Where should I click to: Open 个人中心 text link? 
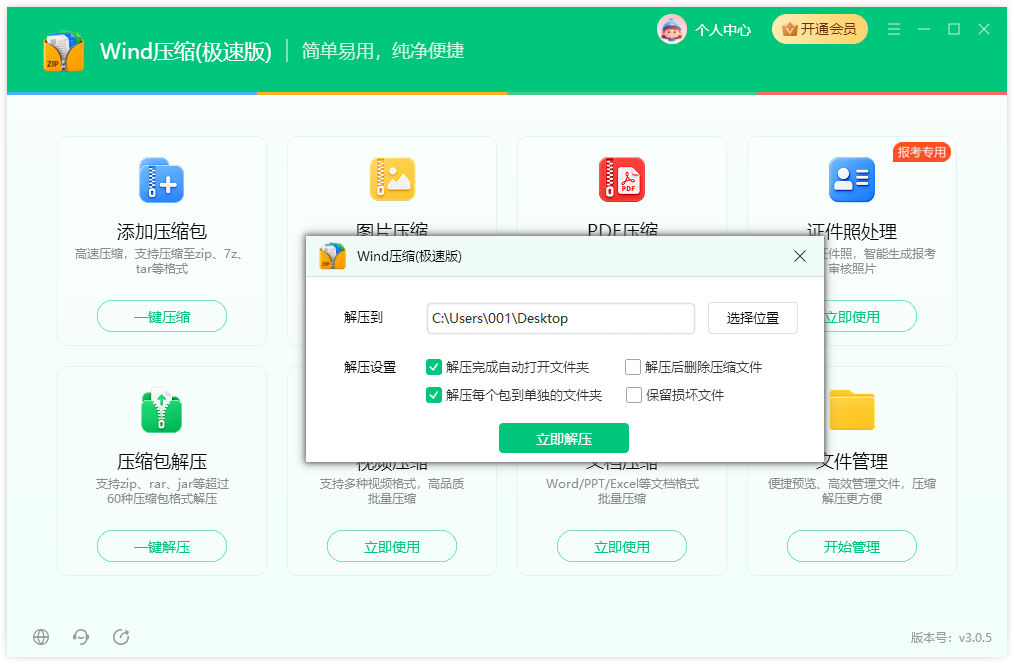[723, 30]
